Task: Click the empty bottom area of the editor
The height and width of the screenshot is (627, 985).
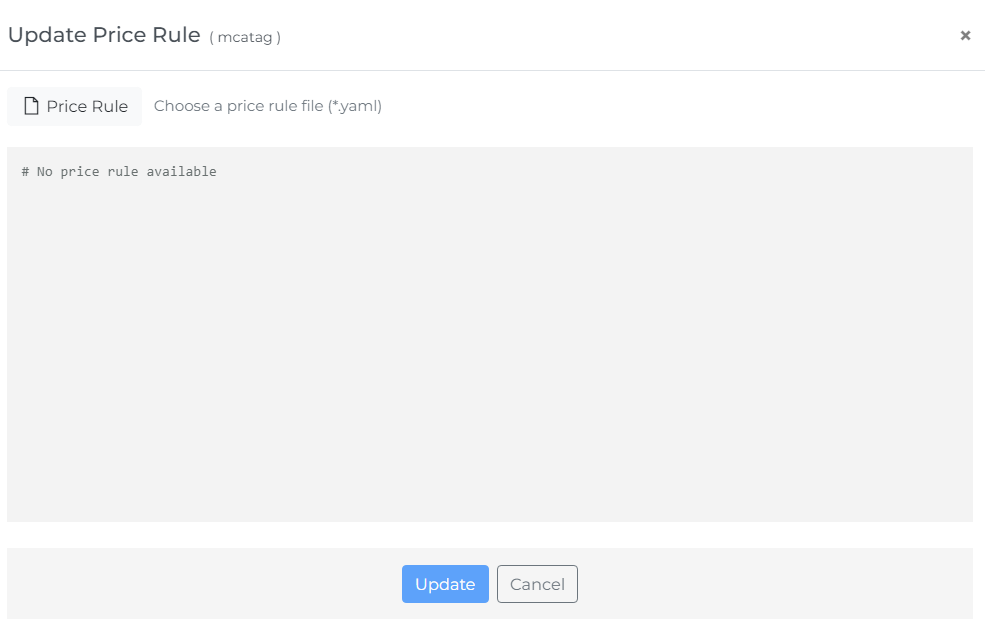Action: coord(490,440)
